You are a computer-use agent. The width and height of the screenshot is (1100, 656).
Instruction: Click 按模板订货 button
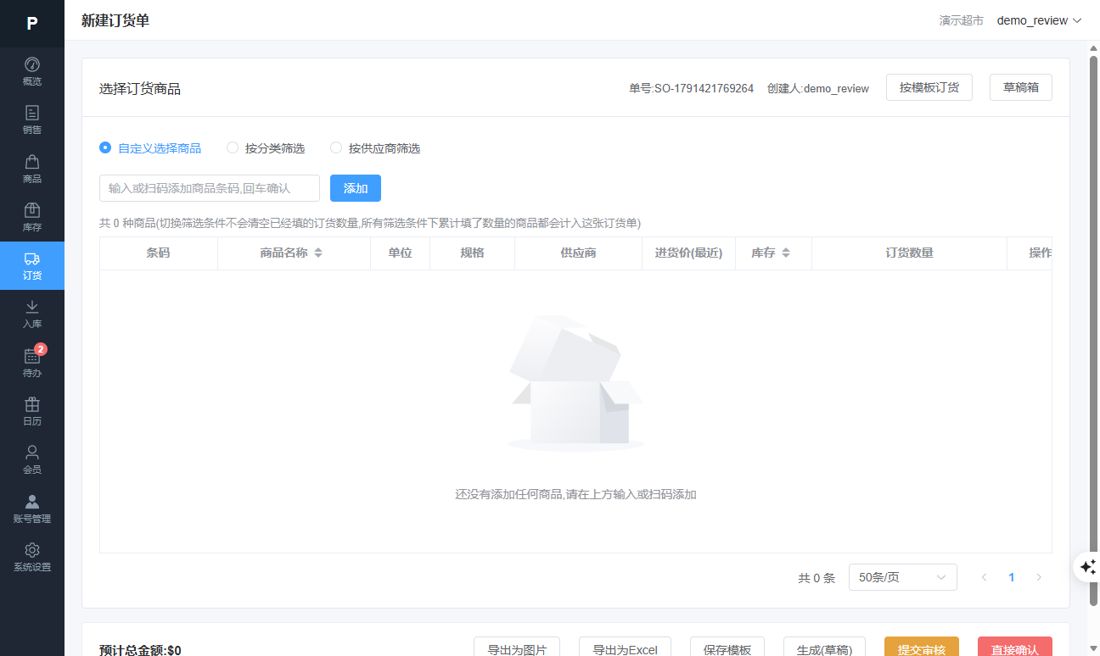tap(929, 88)
